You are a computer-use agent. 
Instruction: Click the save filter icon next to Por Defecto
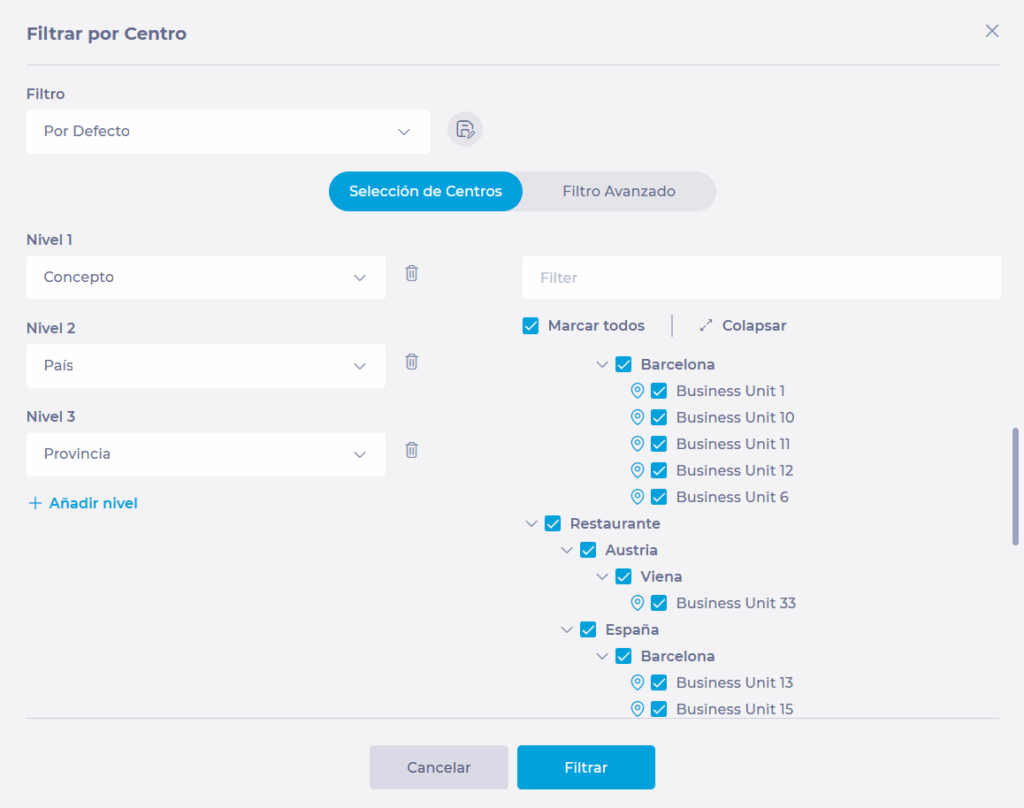464,130
